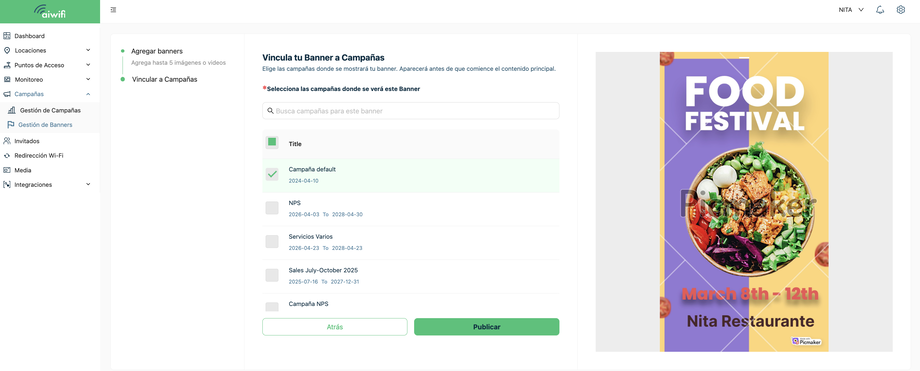Uncheck the Campaña default checkbox
Screen dimensions: 920x371
click(x=272, y=174)
